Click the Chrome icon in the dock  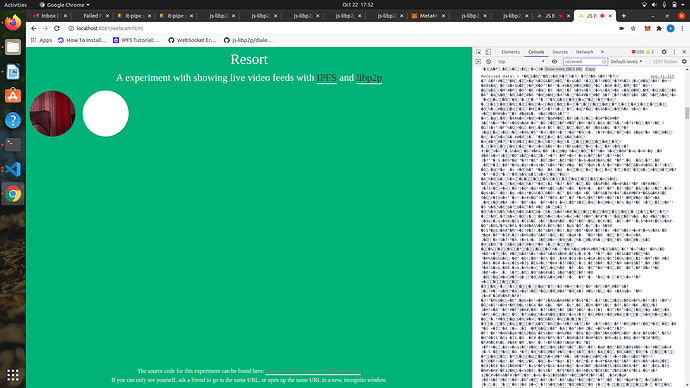[x=13, y=194]
